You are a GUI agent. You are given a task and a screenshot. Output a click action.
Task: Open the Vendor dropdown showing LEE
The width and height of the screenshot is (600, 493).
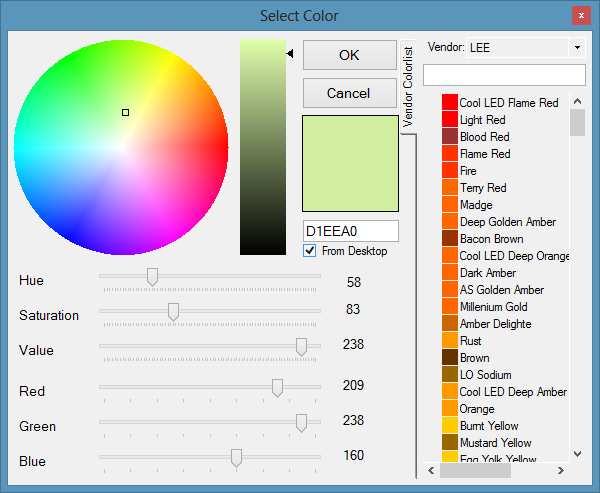click(577, 47)
